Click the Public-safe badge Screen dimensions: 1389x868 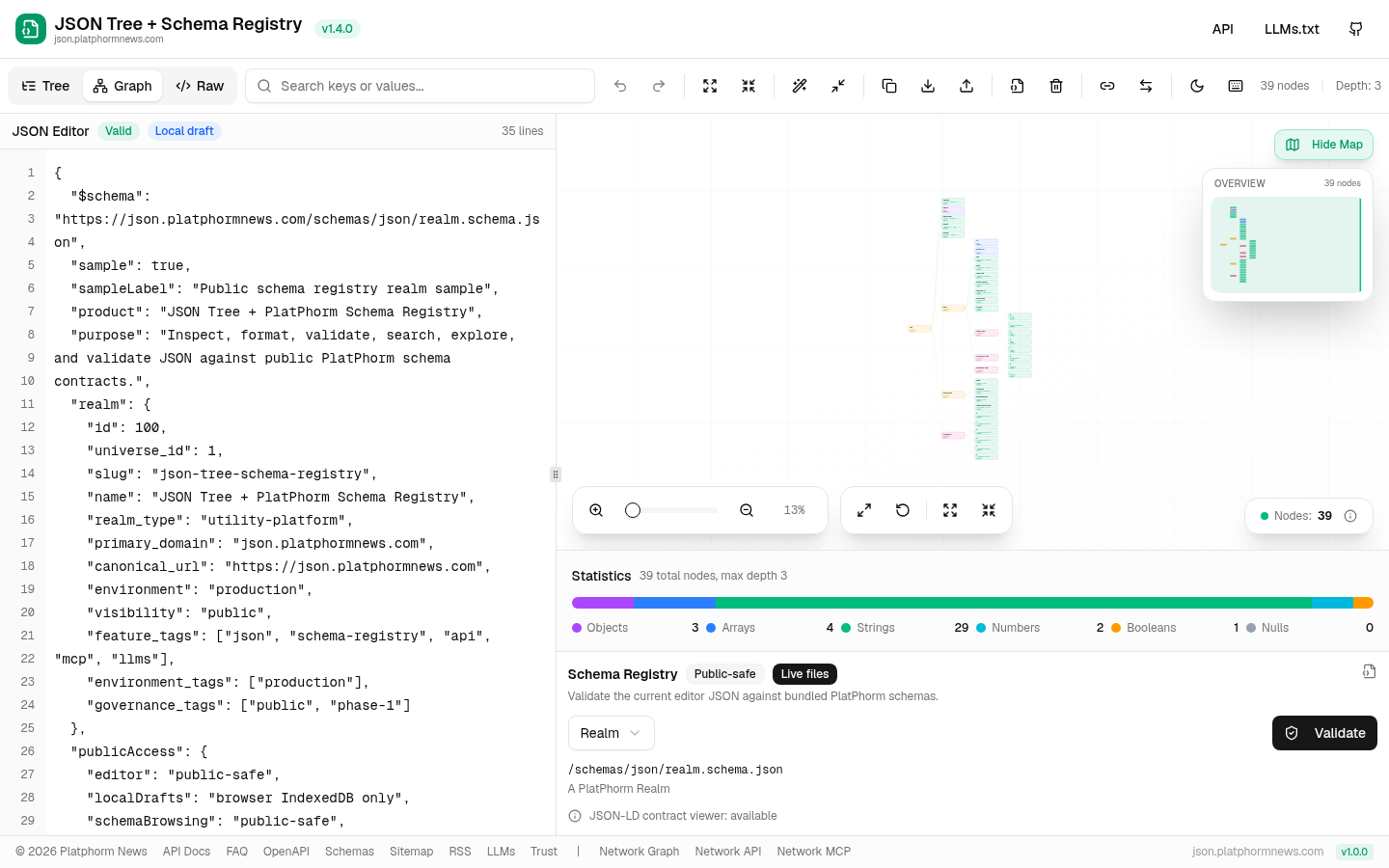725,674
